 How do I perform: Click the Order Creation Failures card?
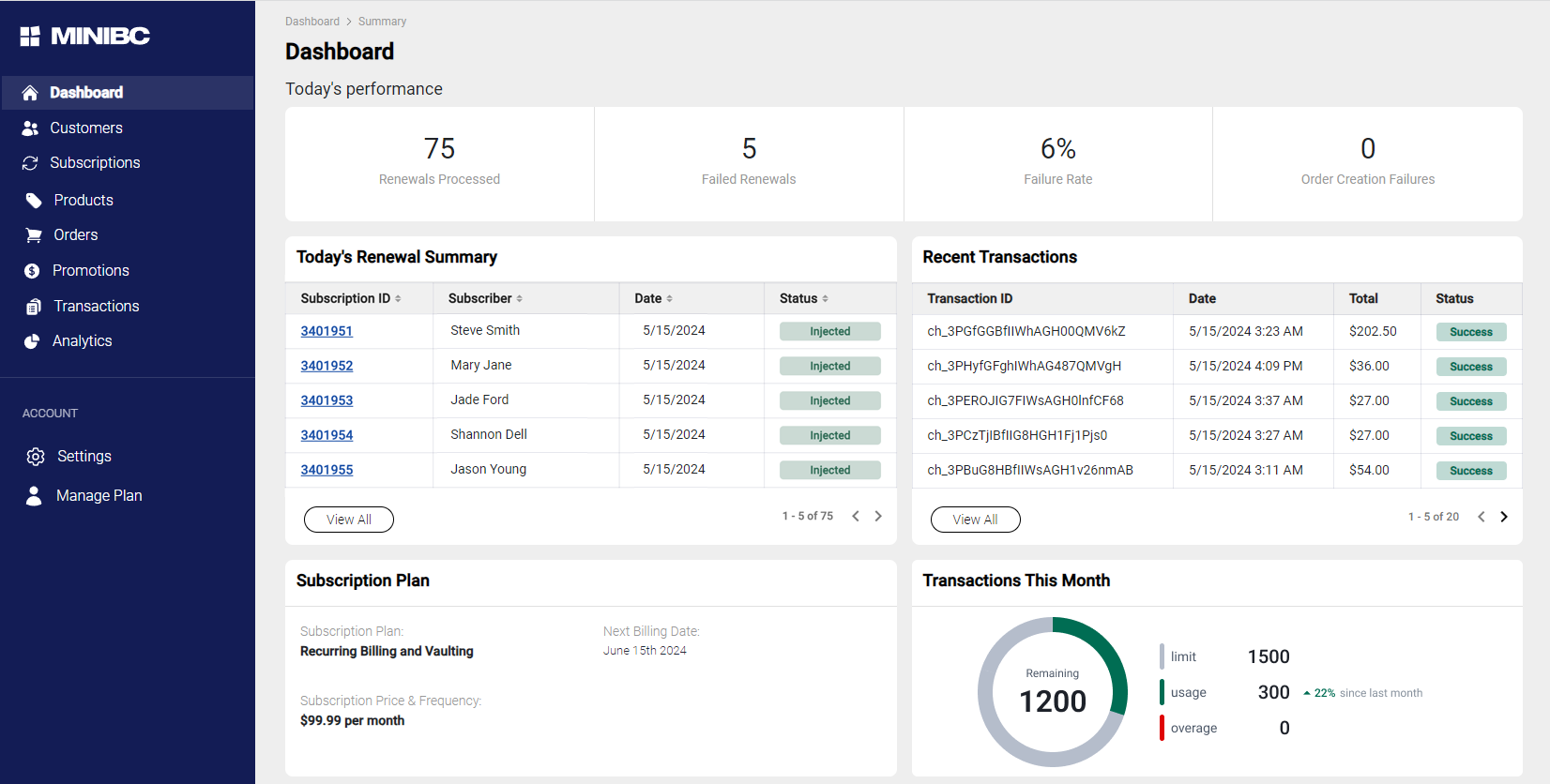point(1368,164)
